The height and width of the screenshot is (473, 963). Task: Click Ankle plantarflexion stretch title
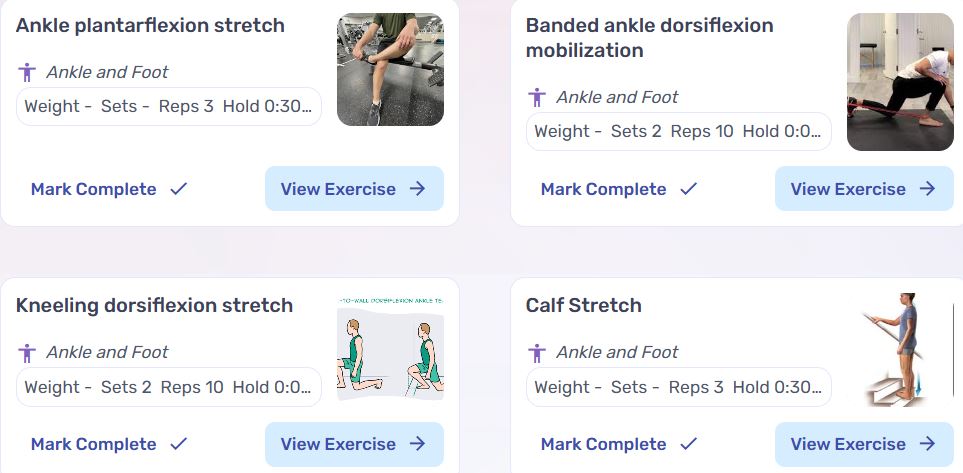[x=150, y=25]
